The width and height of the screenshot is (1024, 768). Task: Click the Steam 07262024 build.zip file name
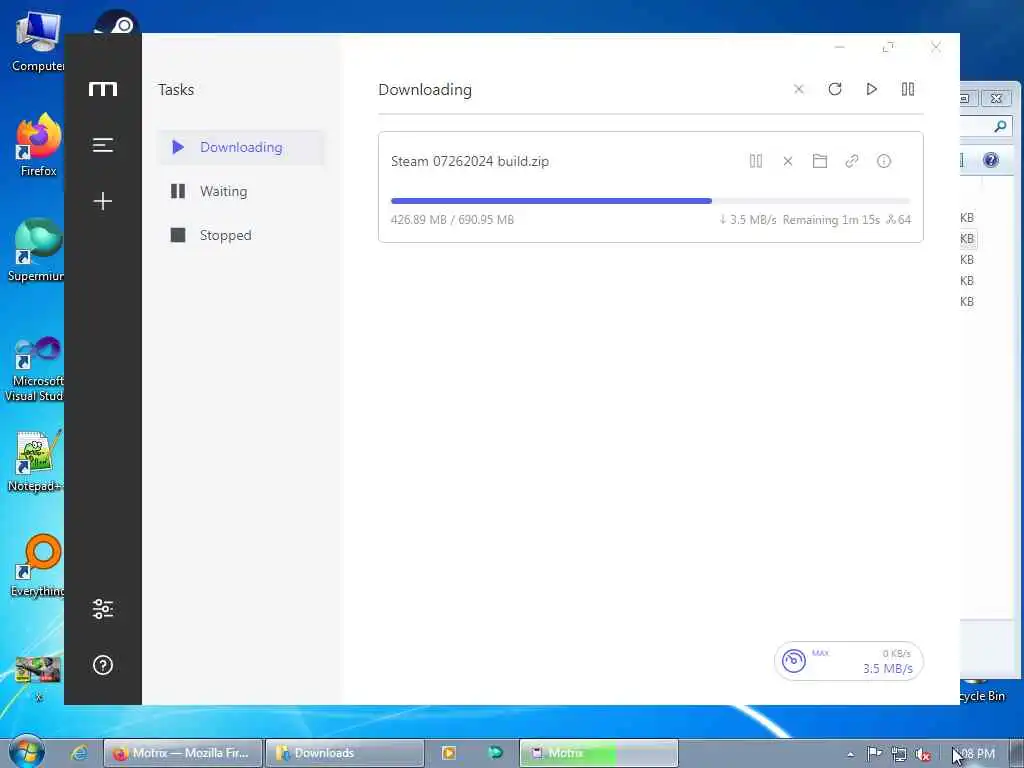[470, 161]
